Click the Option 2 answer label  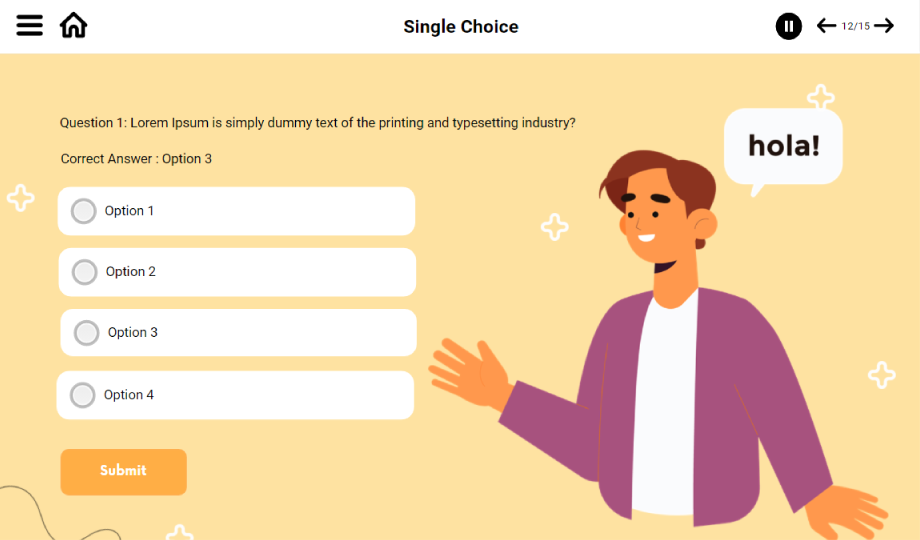click(x=131, y=272)
